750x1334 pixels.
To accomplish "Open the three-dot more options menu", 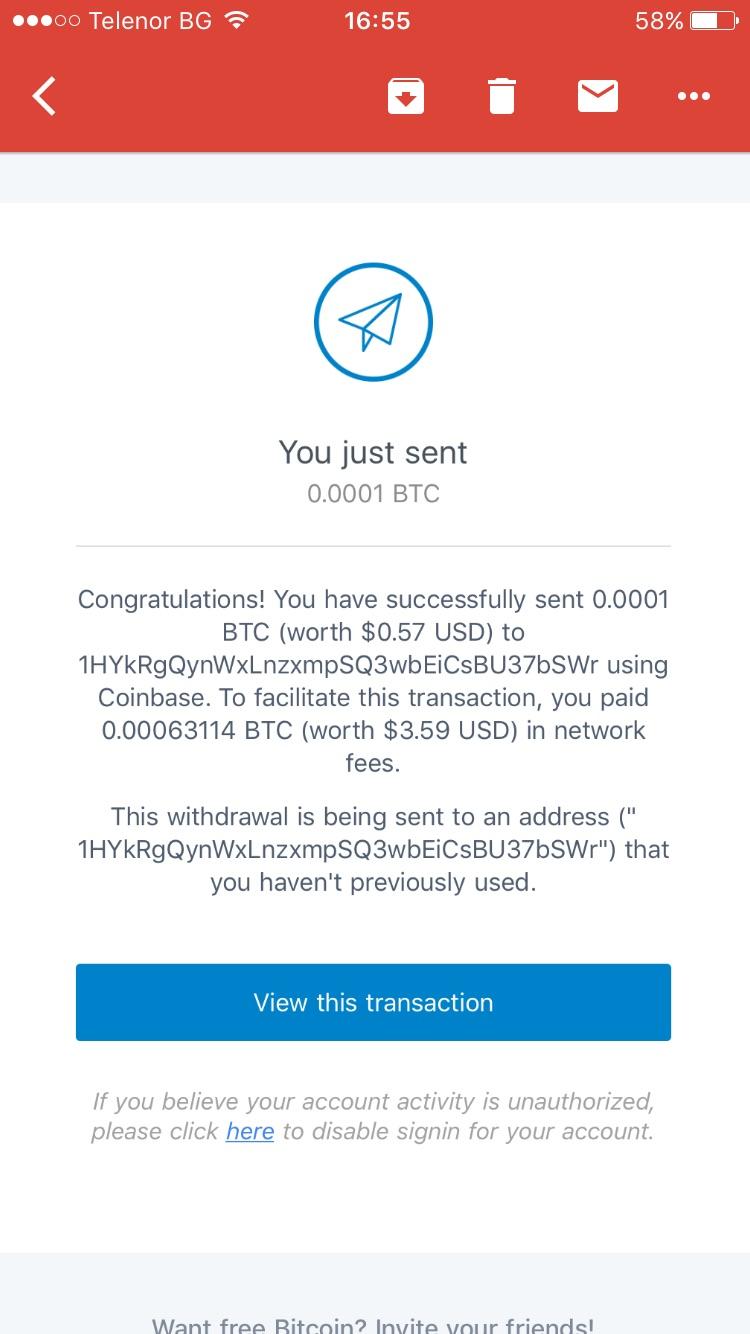I will 693,96.
